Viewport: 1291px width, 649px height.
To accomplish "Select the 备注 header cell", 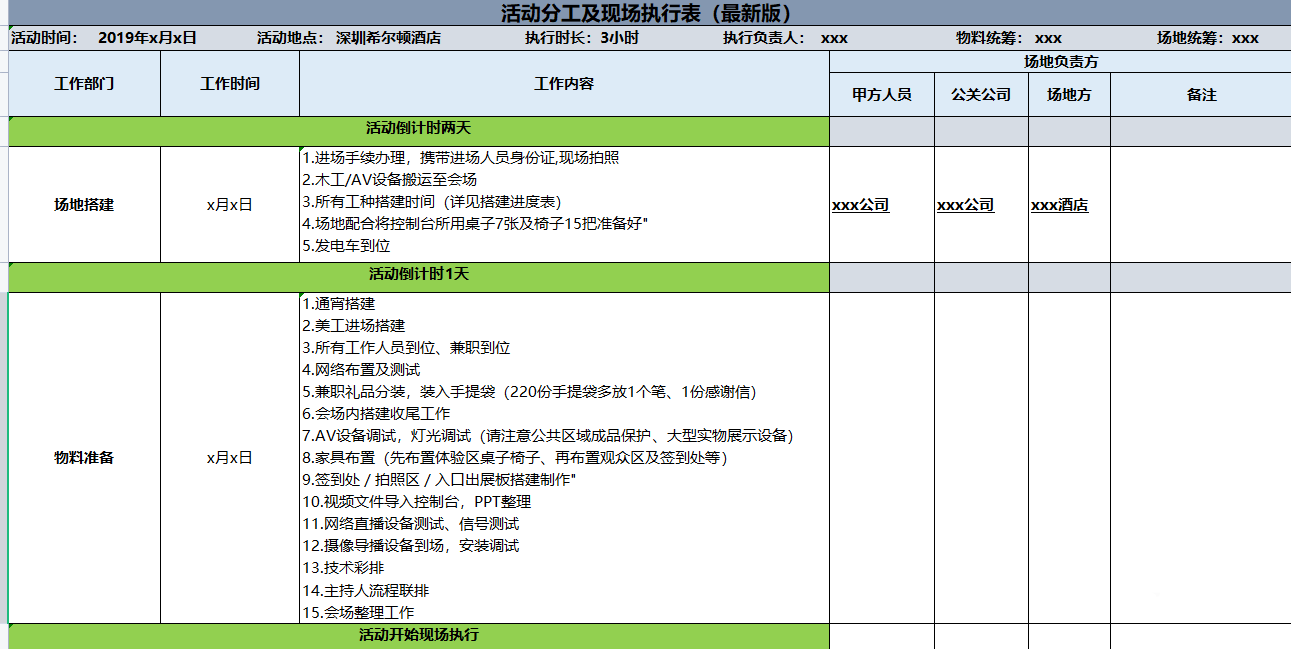I will pos(1200,95).
